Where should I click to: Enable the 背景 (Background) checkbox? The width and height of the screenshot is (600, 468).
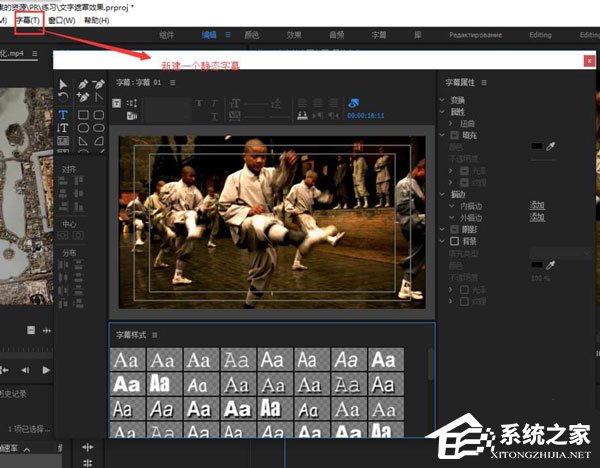pos(456,241)
